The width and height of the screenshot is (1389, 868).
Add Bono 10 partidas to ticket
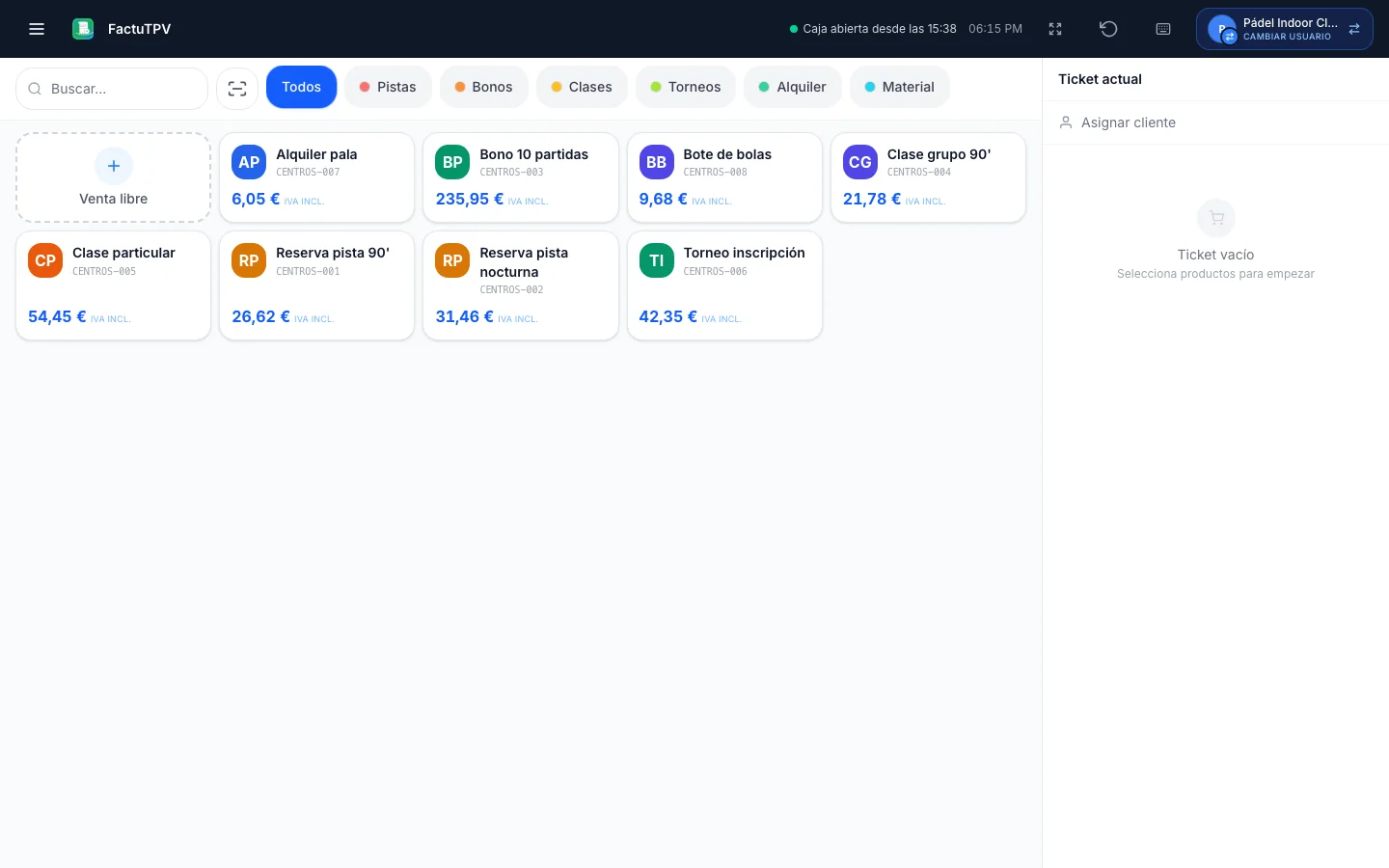521,177
